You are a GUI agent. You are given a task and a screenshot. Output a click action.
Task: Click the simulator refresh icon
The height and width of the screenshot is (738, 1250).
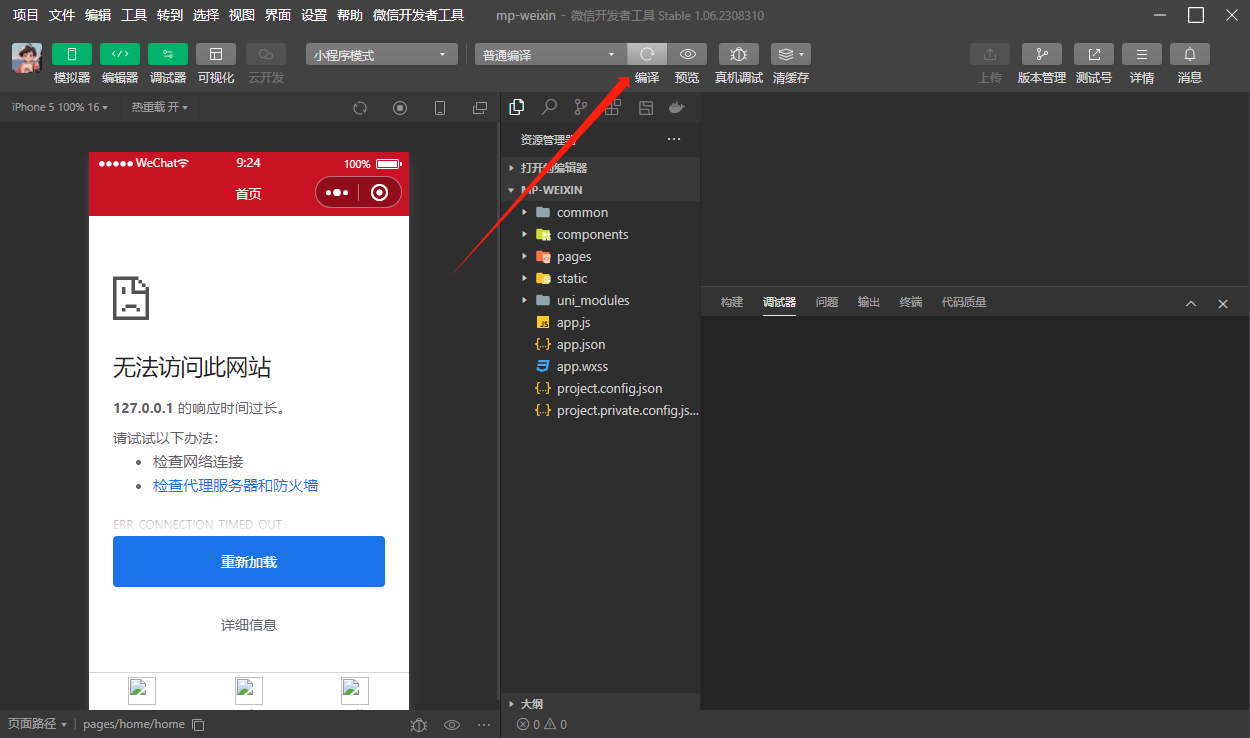pyautogui.click(x=361, y=108)
